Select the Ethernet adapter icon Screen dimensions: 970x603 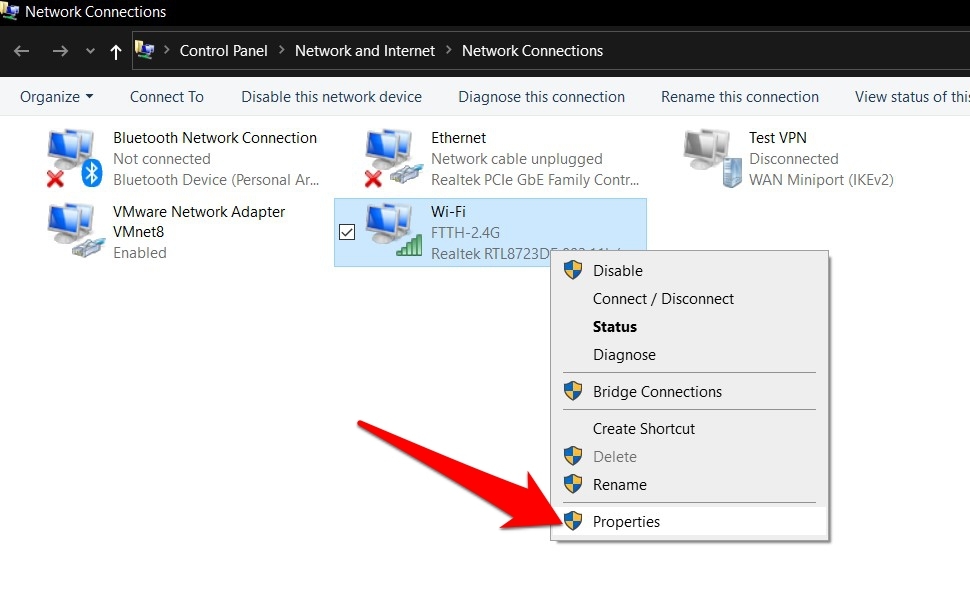tap(393, 158)
